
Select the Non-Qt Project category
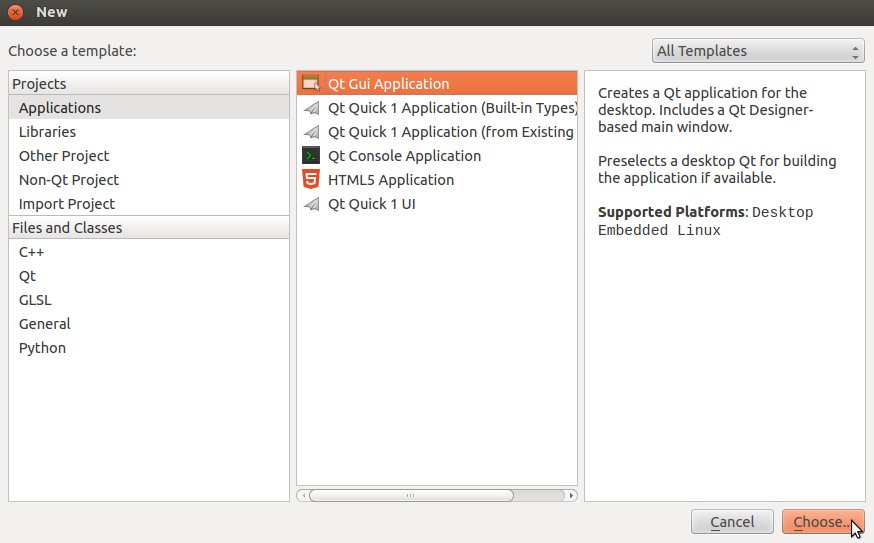149,180
